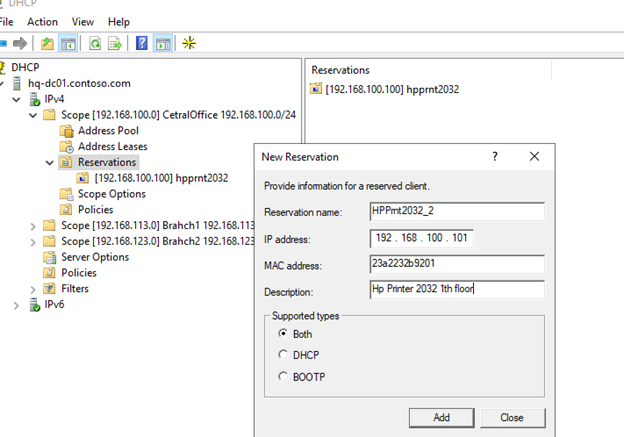Viewport: 624px width, 437px height.
Task: Click the Add button
Action: click(441, 417)
